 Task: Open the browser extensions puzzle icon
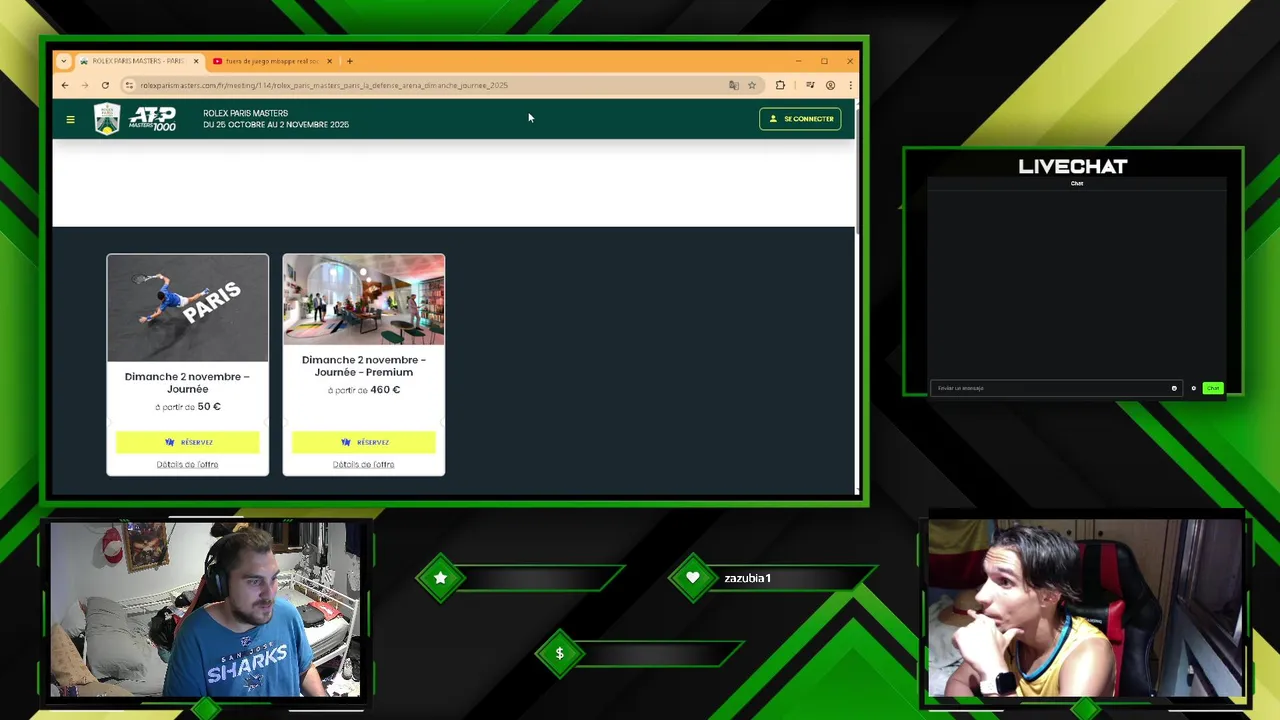780,85
